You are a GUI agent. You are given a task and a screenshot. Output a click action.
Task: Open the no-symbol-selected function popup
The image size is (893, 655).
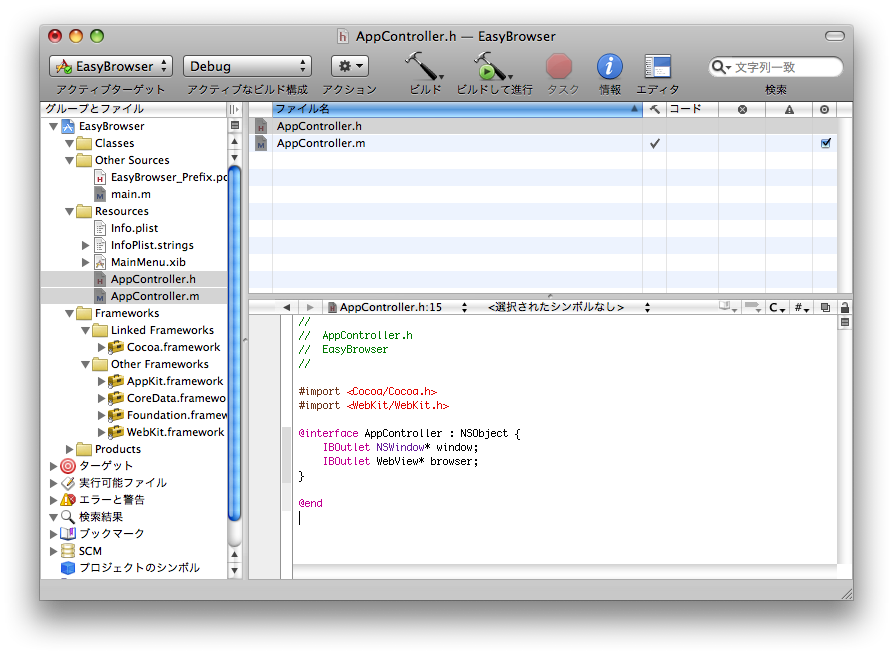pyautogui.click(x=568, y=308)
